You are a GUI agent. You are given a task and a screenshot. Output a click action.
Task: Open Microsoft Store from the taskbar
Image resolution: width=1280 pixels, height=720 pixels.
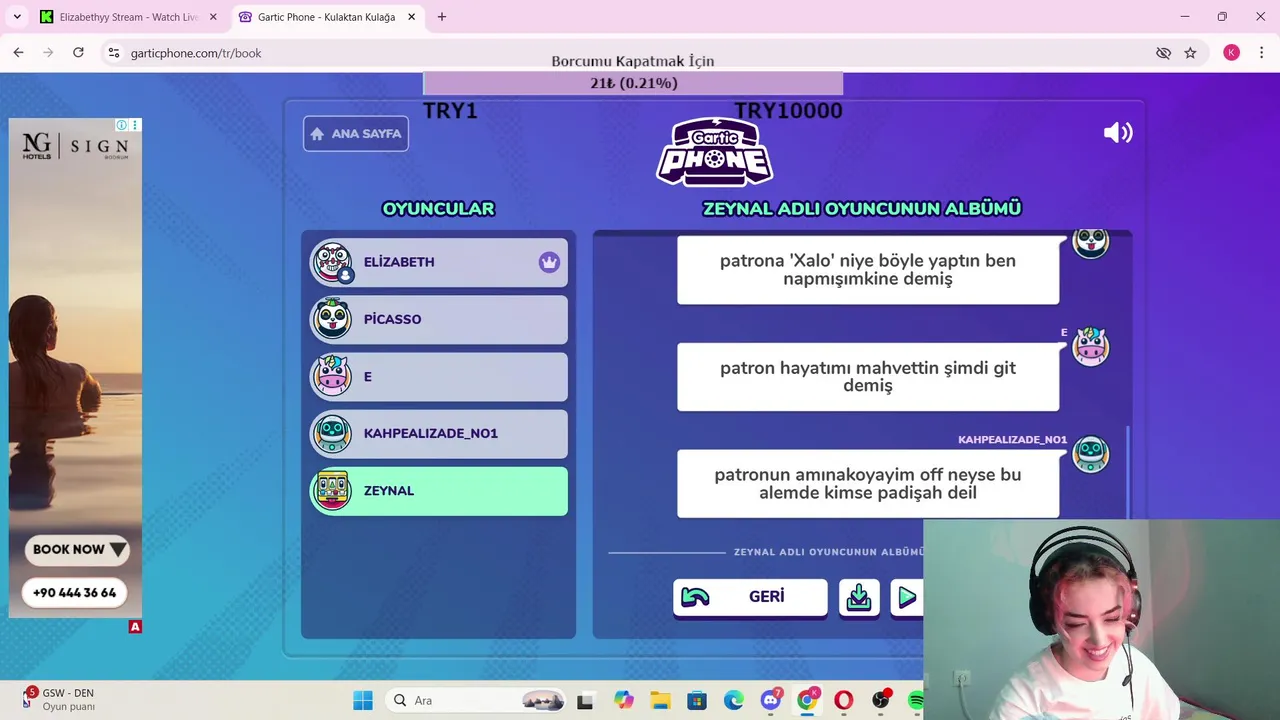point(697,701)
